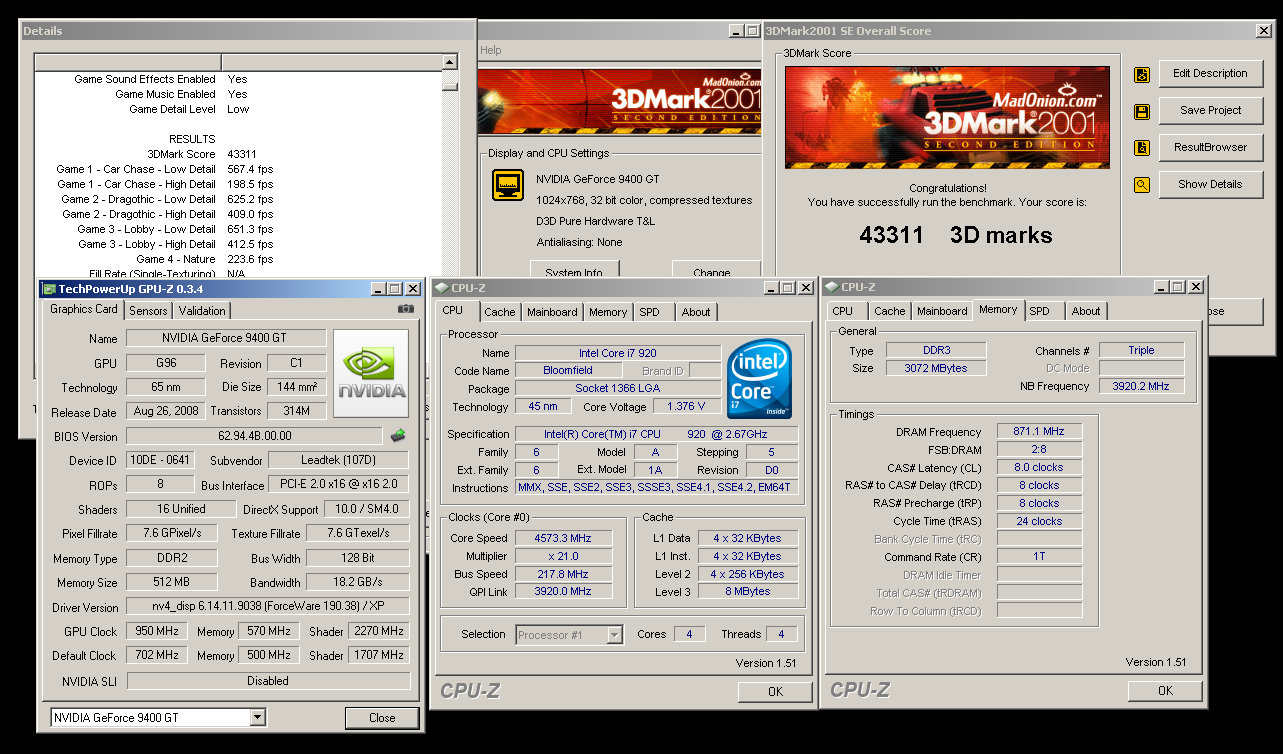Click OK in the CPU-Z Memory window
The width and height of the screenshot is (1283, 754).
coord(1165,690)
